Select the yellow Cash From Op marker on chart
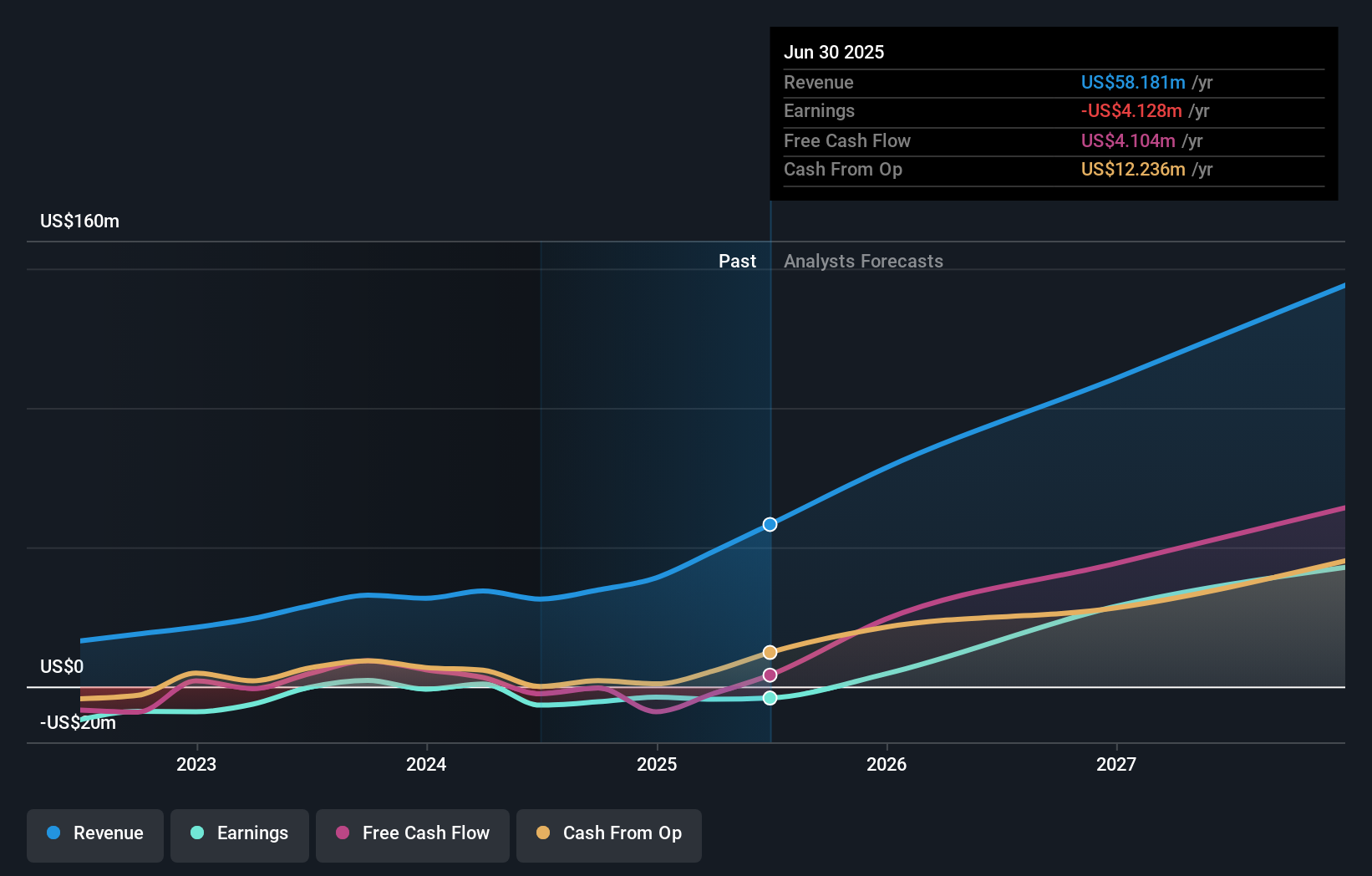Screen dimensions: 1372x876 point(769,652)
